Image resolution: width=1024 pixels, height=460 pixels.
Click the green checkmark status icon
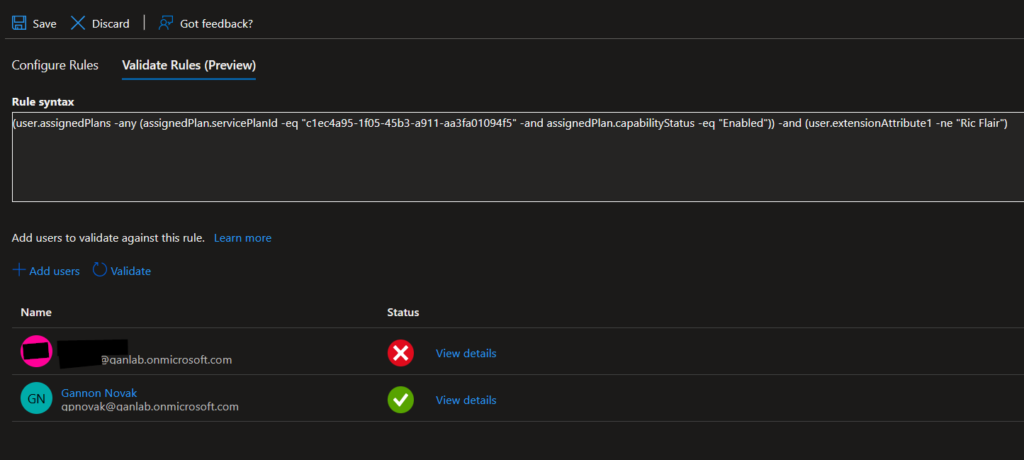[x=400, y=400]
